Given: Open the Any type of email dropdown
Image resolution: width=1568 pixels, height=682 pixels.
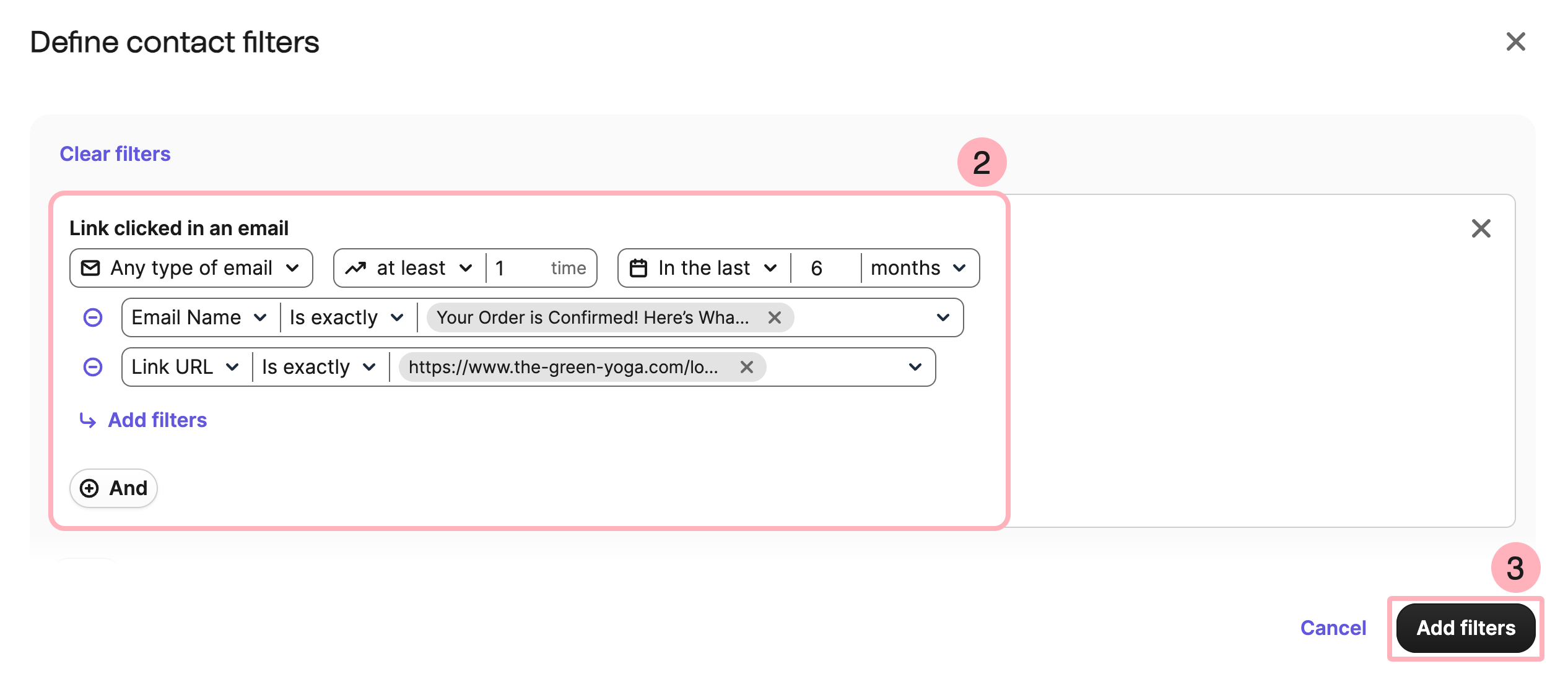Looking at the screenshot, I should (191, 268).
